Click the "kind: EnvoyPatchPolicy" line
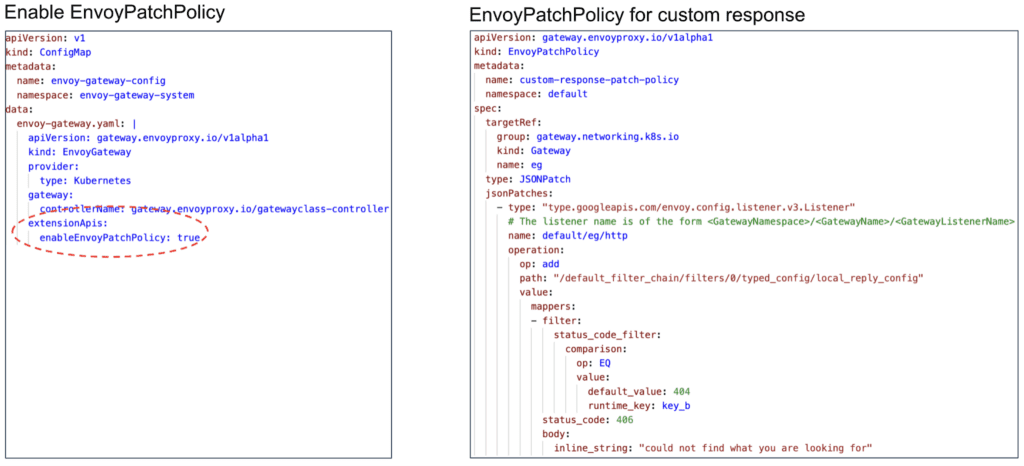 point(536,51)
